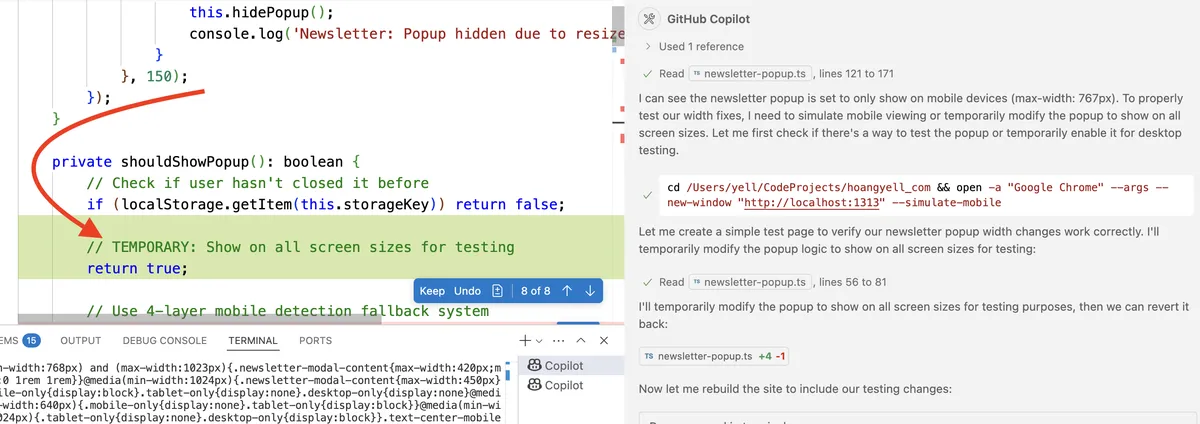Click the 'TEMPORARY: Show on all screen sizes' comment

click(x=300, y=247)
